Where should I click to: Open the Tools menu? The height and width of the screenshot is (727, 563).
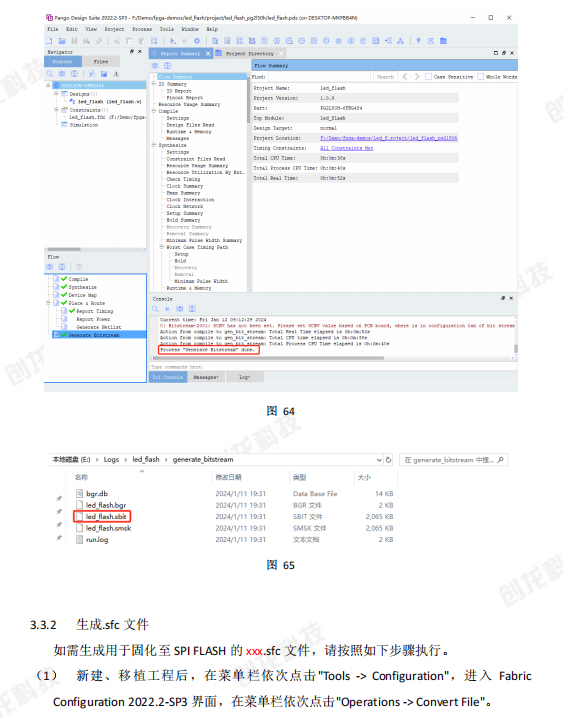pos(166,29)
